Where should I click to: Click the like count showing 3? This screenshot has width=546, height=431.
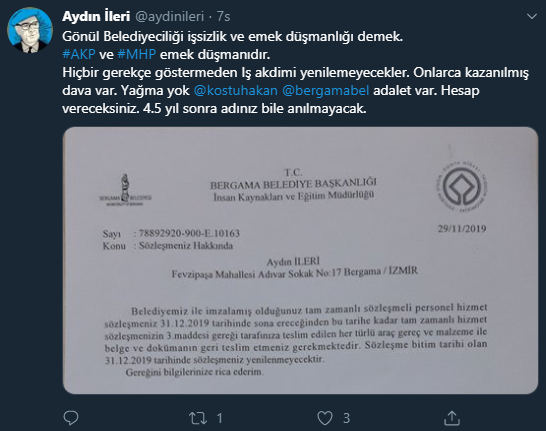pyautogui.click(x=346, y=418)
